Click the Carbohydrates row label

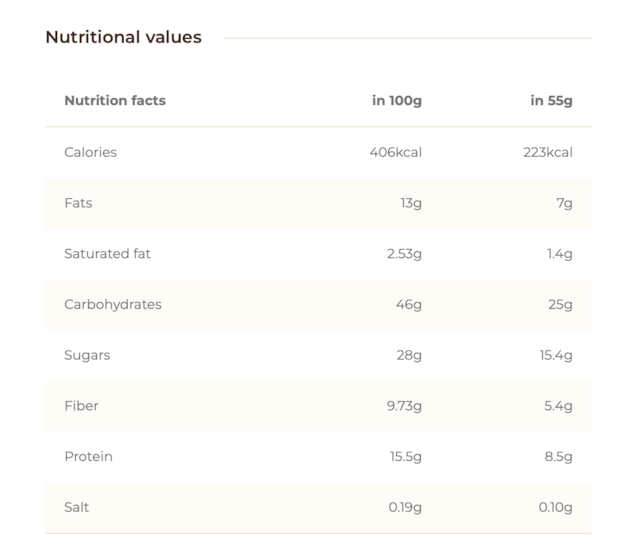[112, 304]
